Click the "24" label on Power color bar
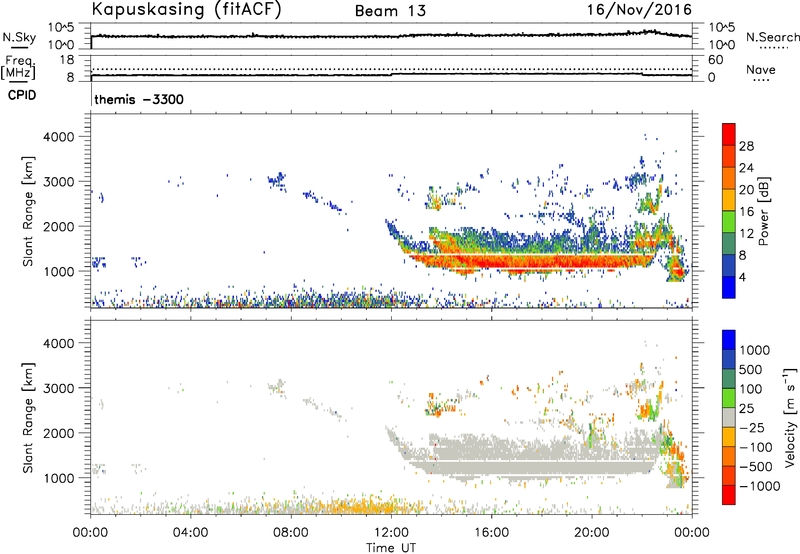This screenshot has width=800, height=554. [x=746, y=168]
